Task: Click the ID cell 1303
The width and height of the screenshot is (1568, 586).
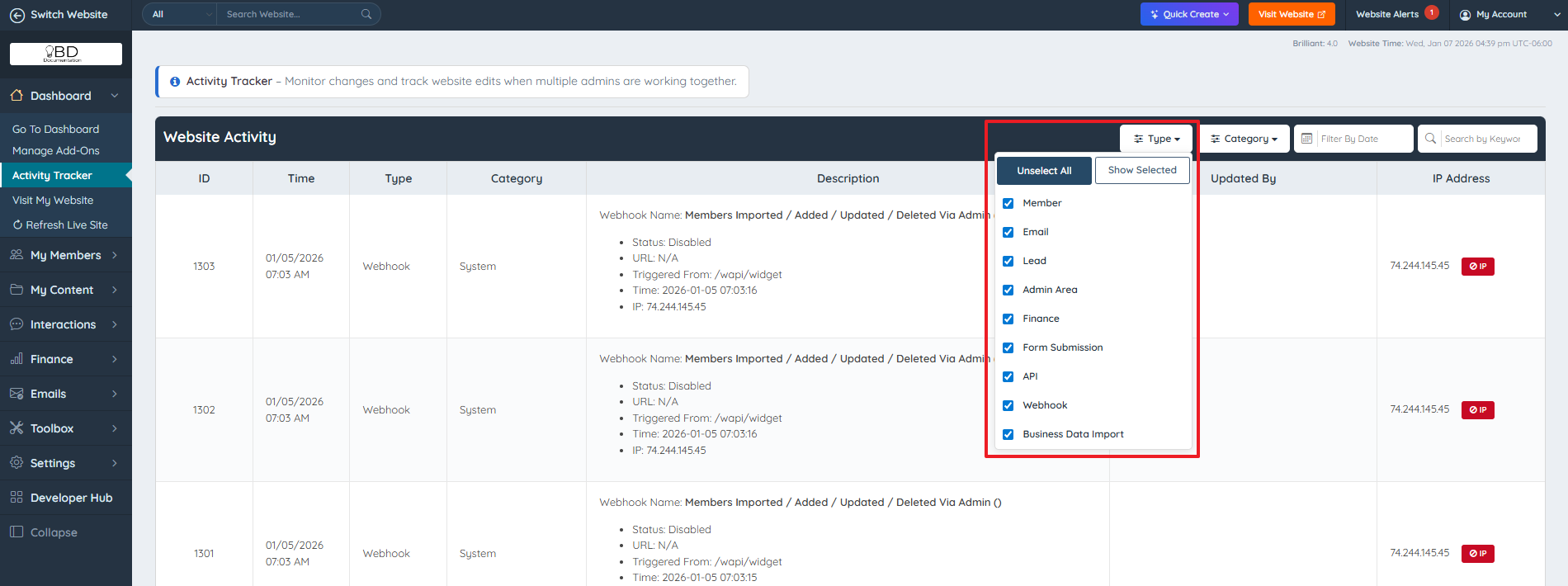Action: (204, 267)
